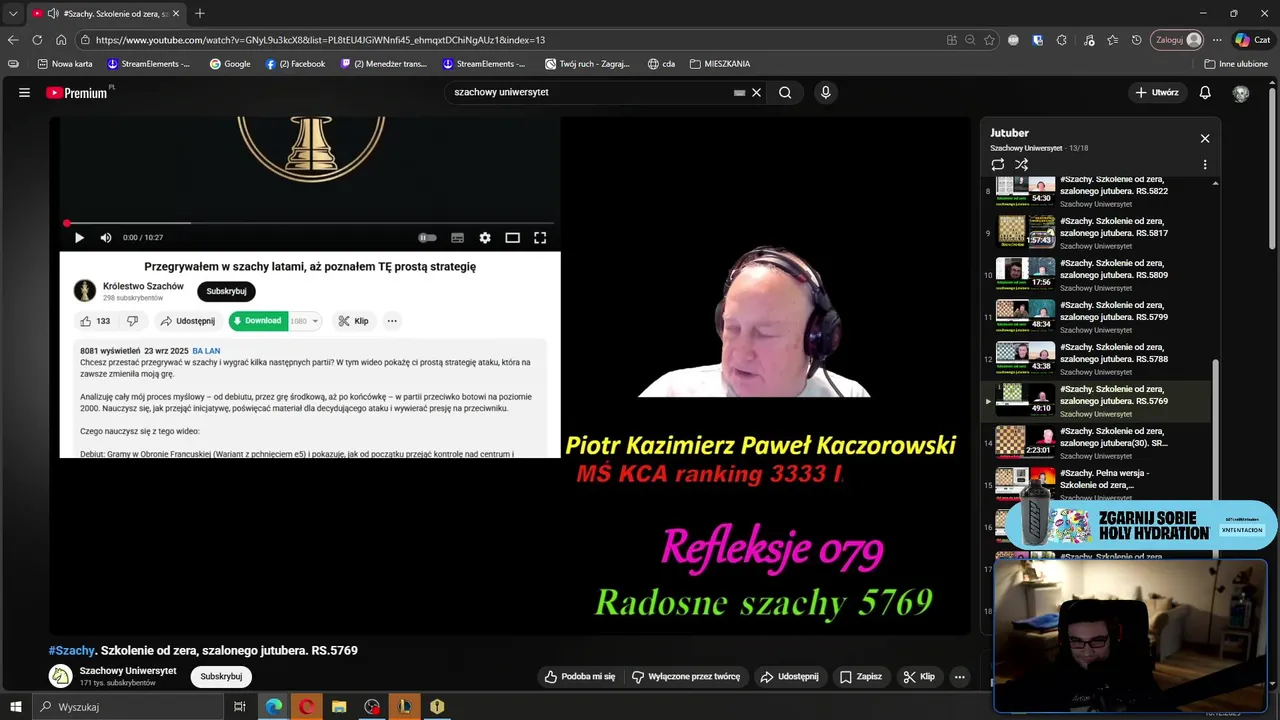Image resolution: width=1280 pixels, height=720 pixels.
Task: Open embedded player settings gear
Action: pyautogui.click(x=485, y=238)
